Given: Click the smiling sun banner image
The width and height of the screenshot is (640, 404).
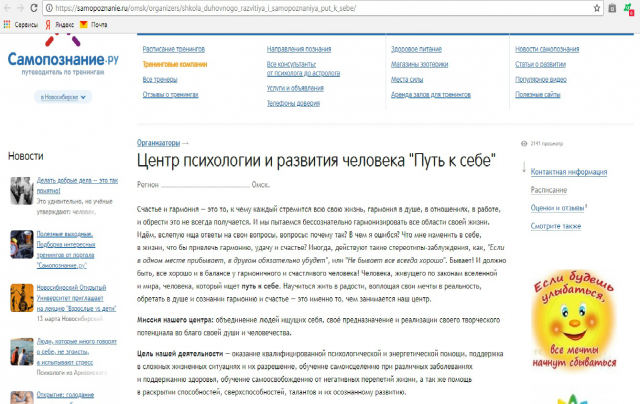Looking at the screenshot, I should [574, 320].
